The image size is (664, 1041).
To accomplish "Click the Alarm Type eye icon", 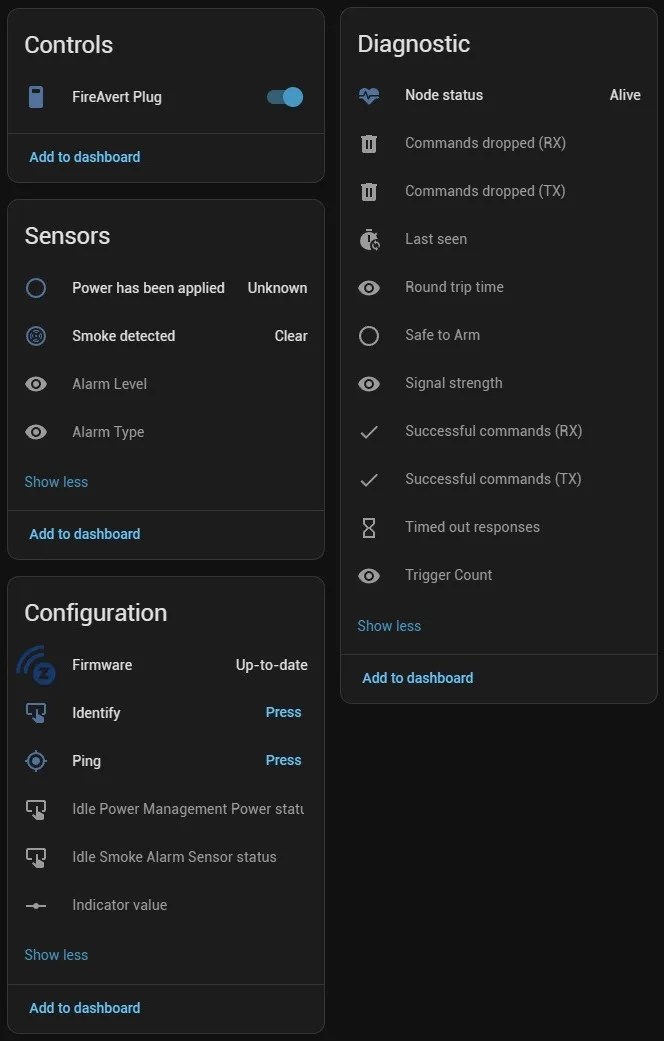I will (36, 432).
